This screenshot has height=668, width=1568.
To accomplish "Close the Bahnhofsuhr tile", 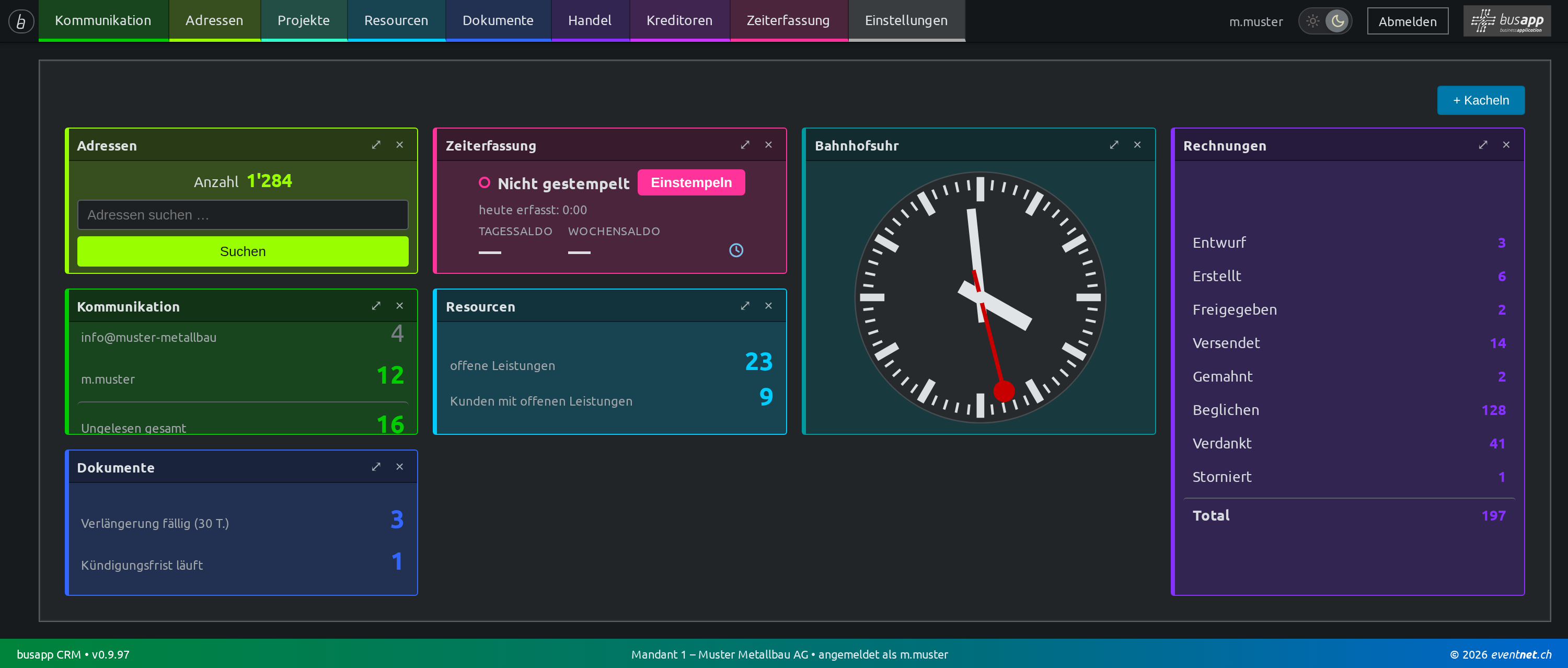I will point(1137,145).
